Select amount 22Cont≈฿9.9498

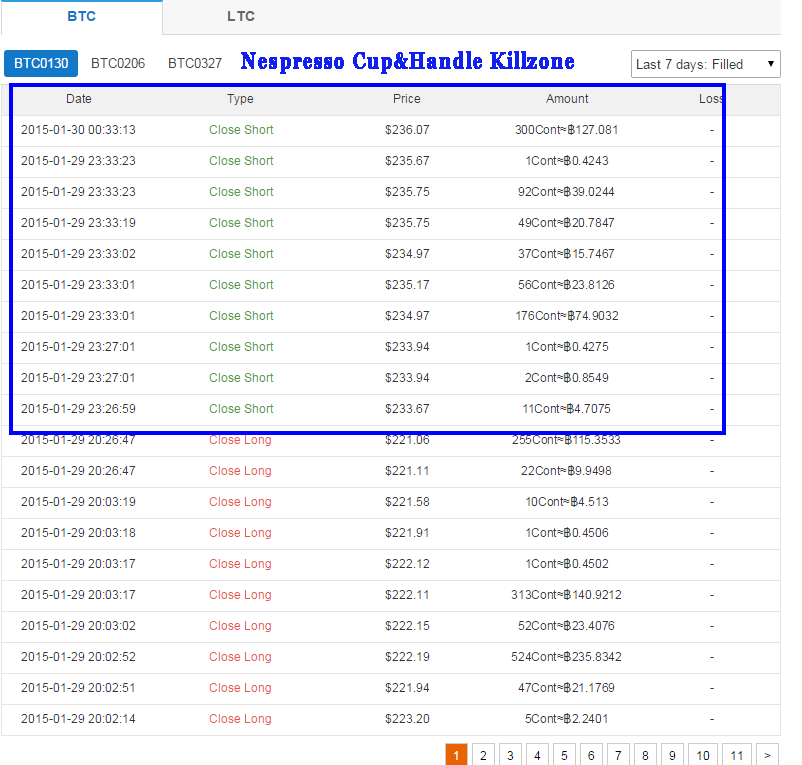coord(567,471)
